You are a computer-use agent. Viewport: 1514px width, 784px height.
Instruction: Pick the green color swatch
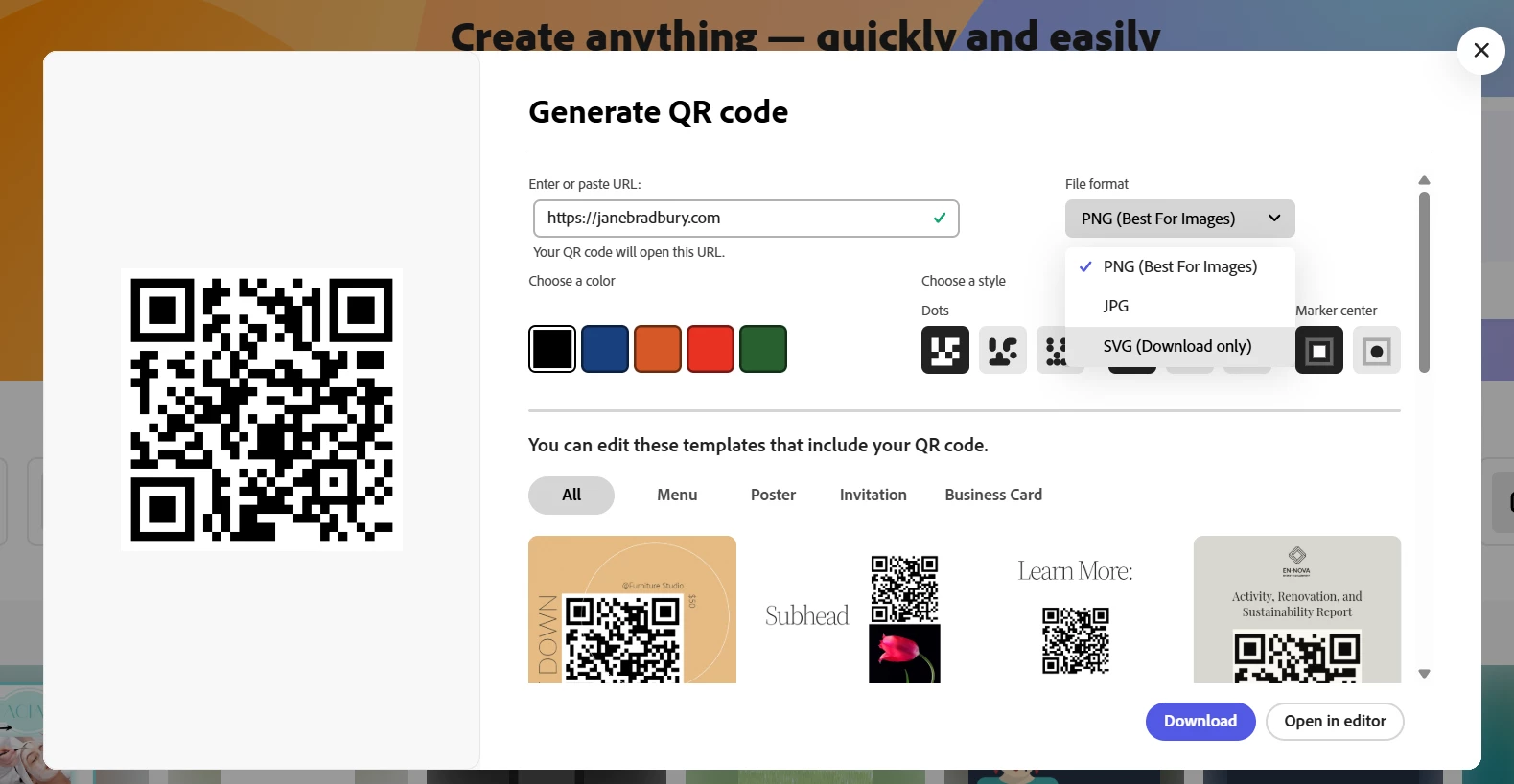(763, 349)
